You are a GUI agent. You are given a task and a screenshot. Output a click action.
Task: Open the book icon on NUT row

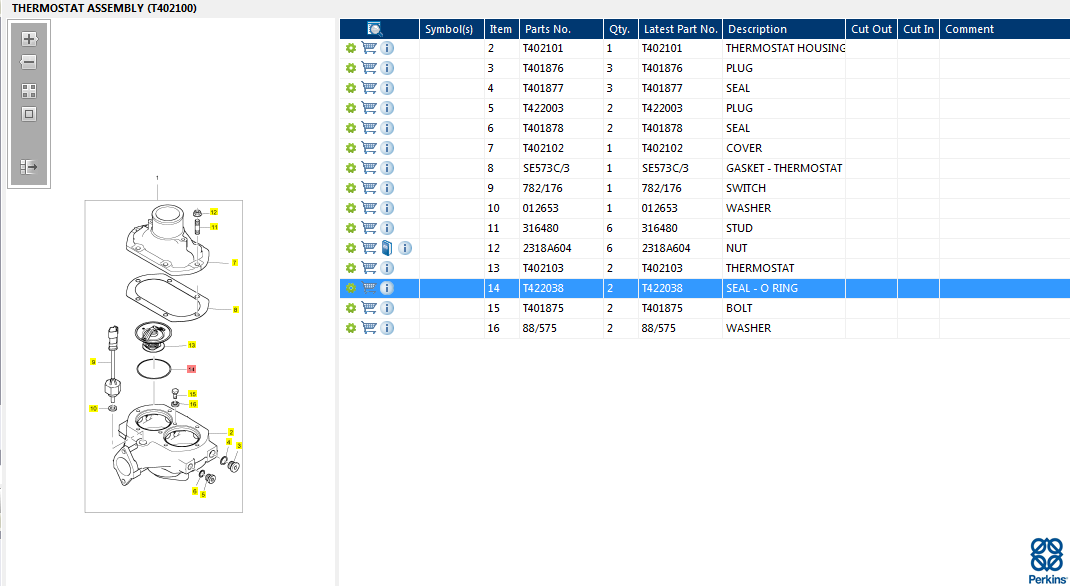(x=387, y=248)
